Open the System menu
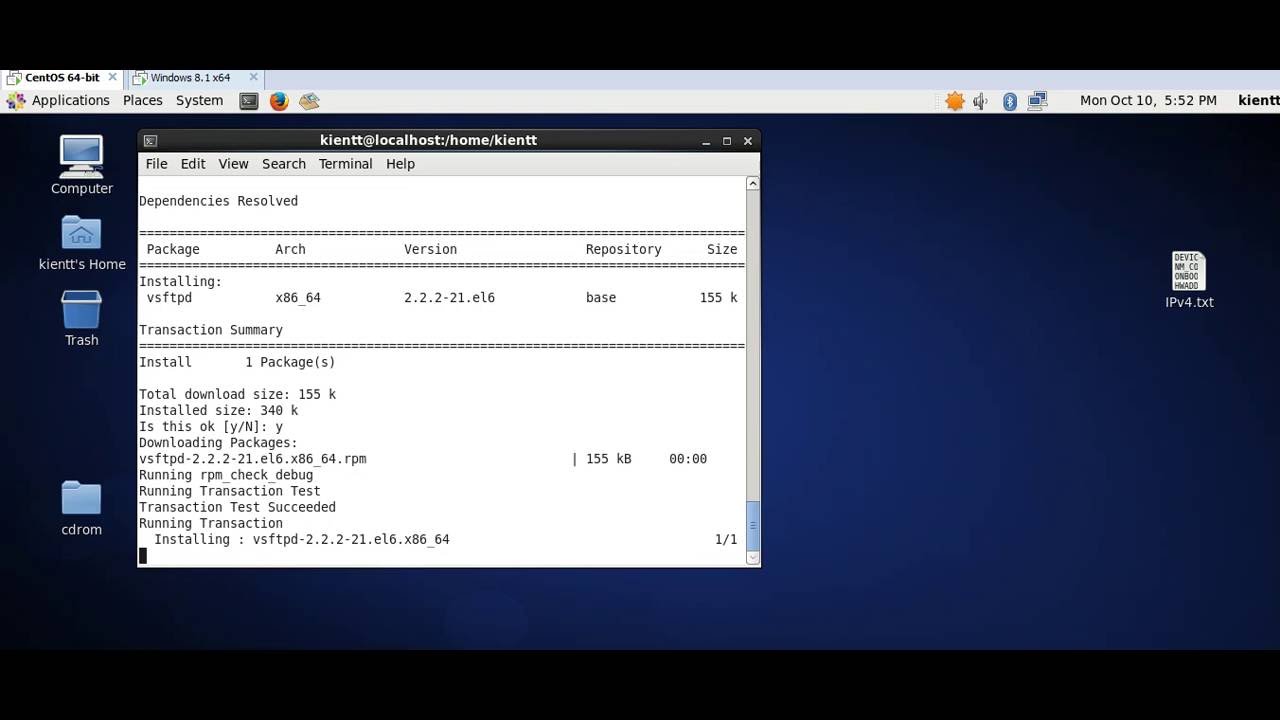1280x720 pixels. pos(199,101)
